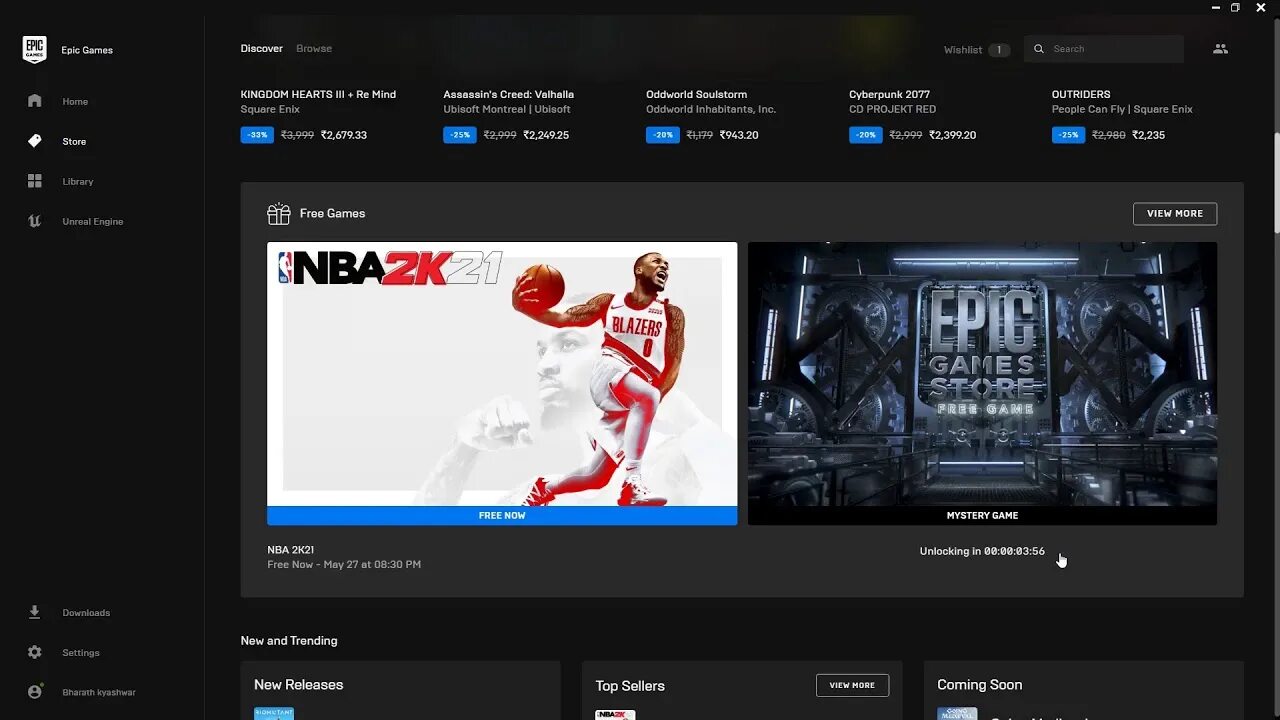Click the Free Games gift icon

click(x=278, y=213)
